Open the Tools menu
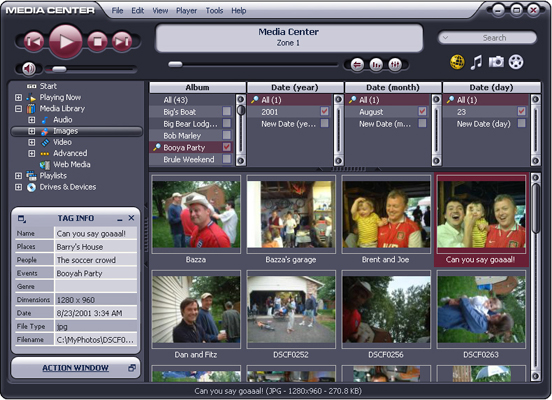 [214, 11]
